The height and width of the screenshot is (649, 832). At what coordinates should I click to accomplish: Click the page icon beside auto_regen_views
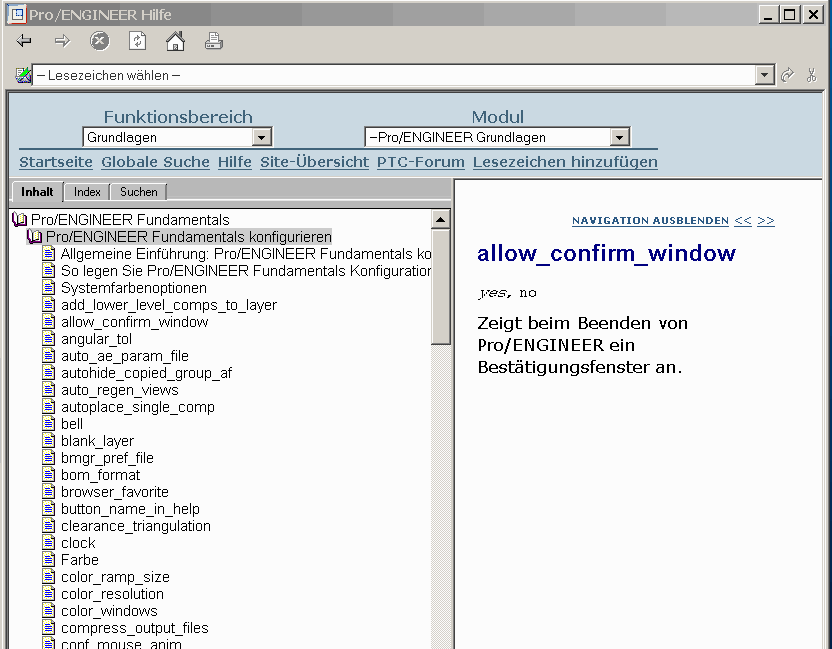point(49,390)
